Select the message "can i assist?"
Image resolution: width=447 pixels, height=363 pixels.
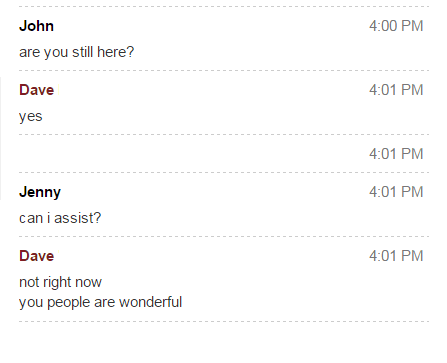(x=60, y=218)
